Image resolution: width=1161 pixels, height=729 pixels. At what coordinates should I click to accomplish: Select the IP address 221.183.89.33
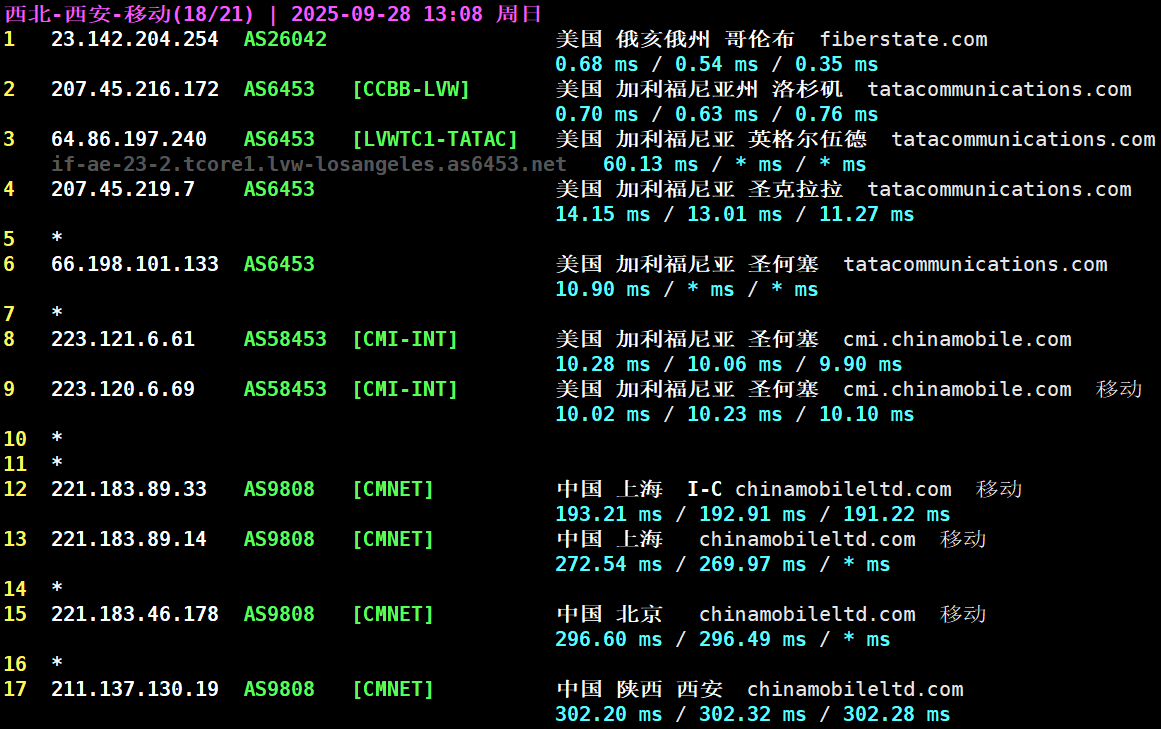click(x=128, y=489)
